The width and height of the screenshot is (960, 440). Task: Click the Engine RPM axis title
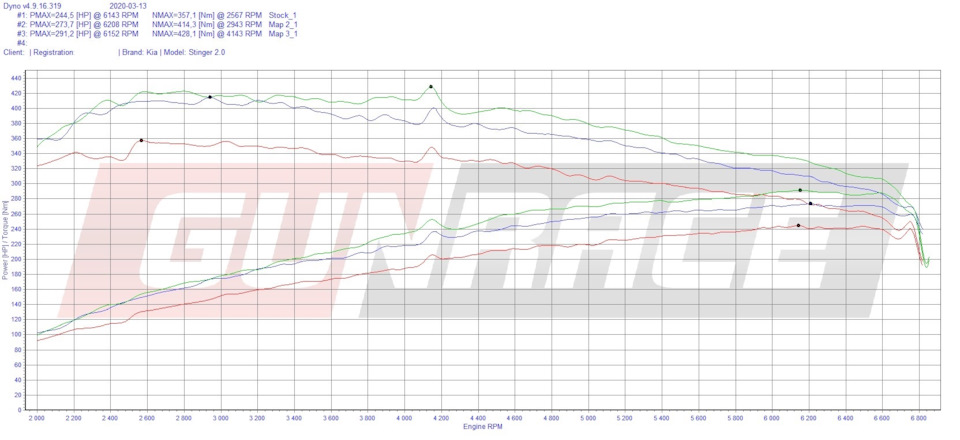483,426
